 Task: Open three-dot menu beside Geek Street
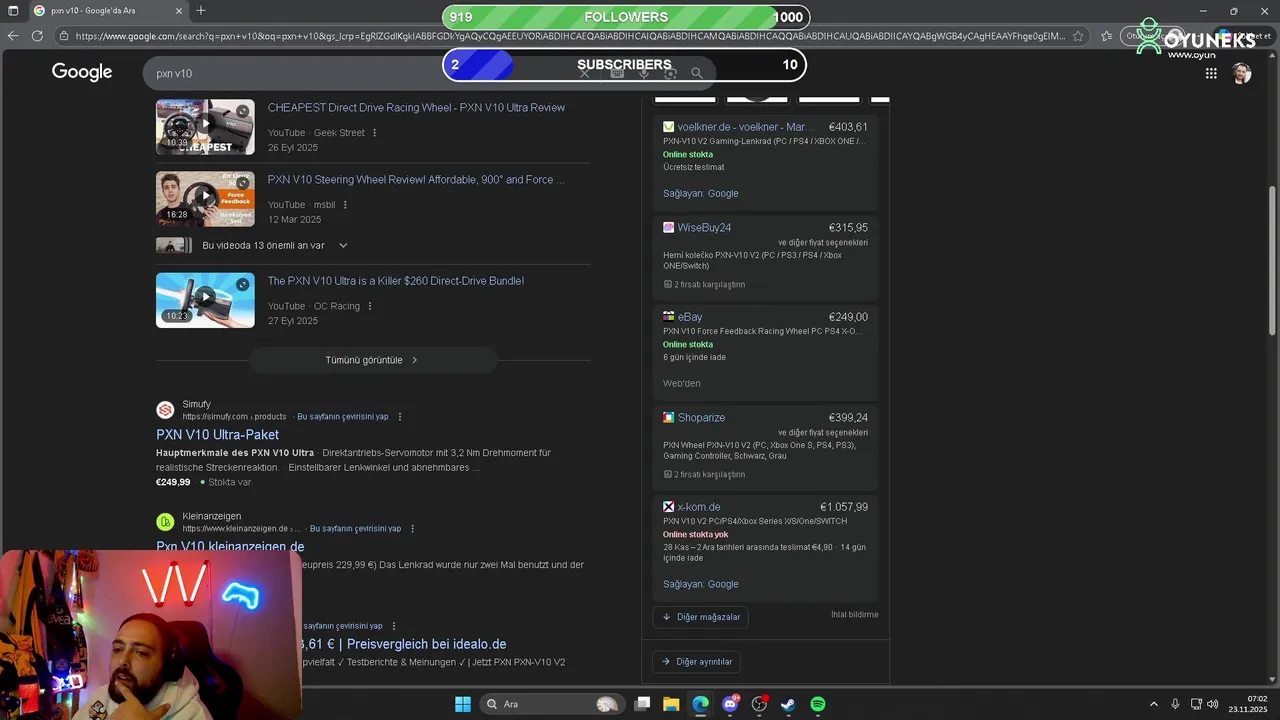coord(375,133)
